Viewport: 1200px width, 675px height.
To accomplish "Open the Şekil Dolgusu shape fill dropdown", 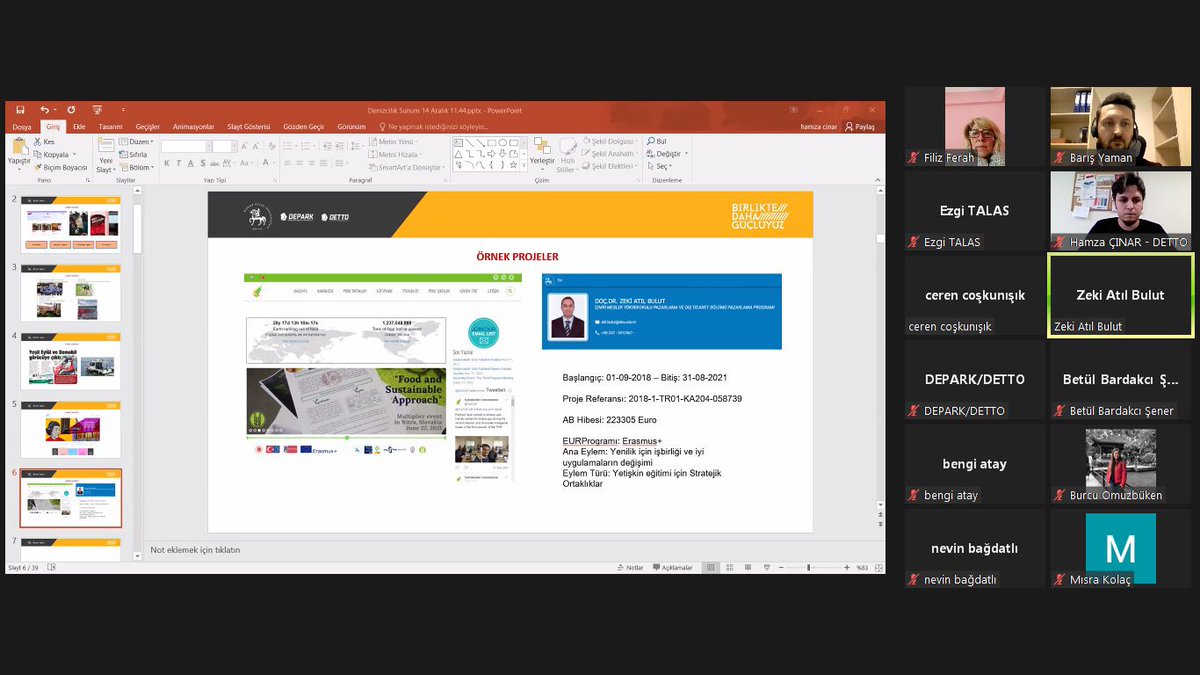I will click(610, 141).
